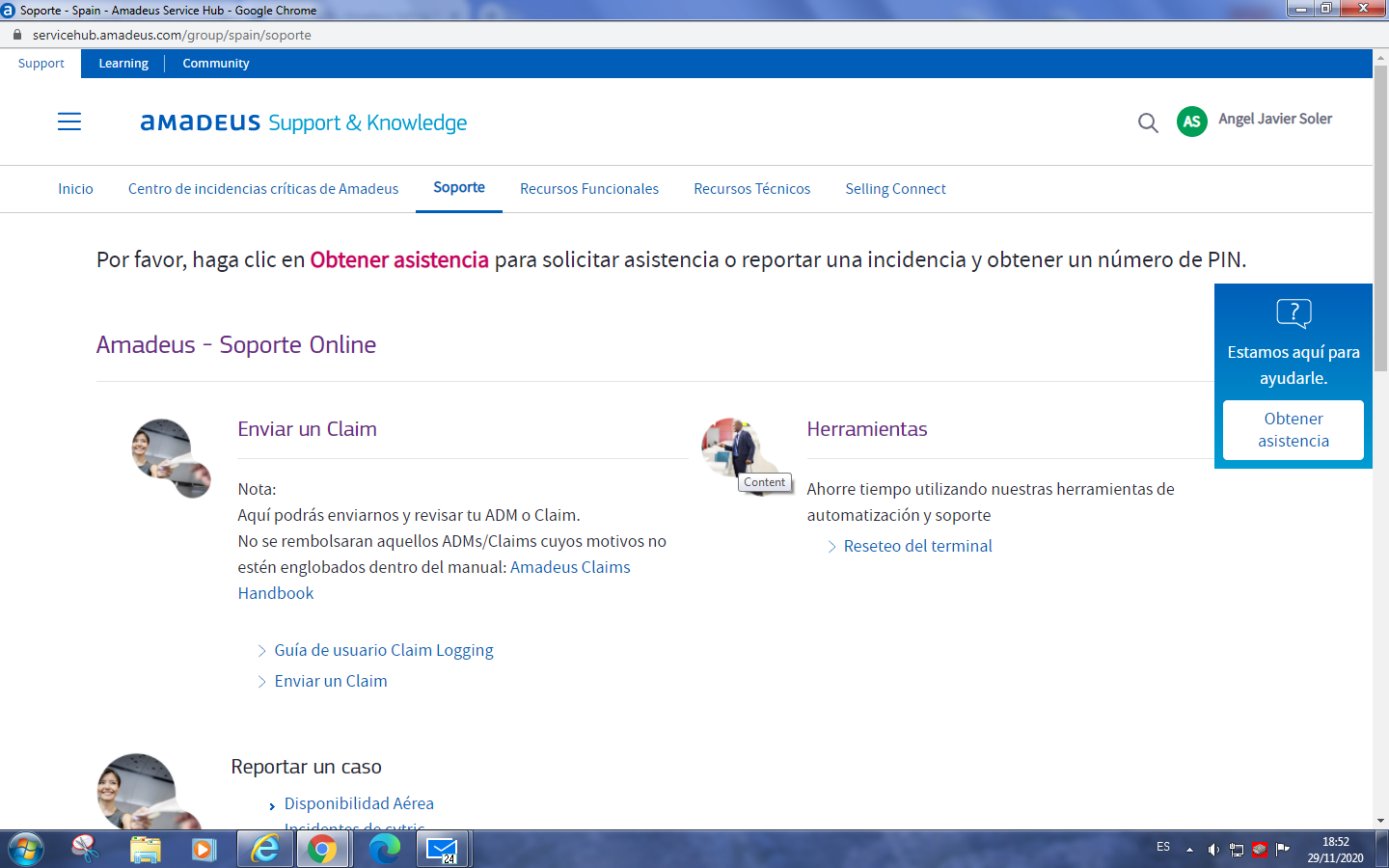This screenshot has width=1389, height=868.
Task: Open Selling Connect menu item
Action: (895, 189)
